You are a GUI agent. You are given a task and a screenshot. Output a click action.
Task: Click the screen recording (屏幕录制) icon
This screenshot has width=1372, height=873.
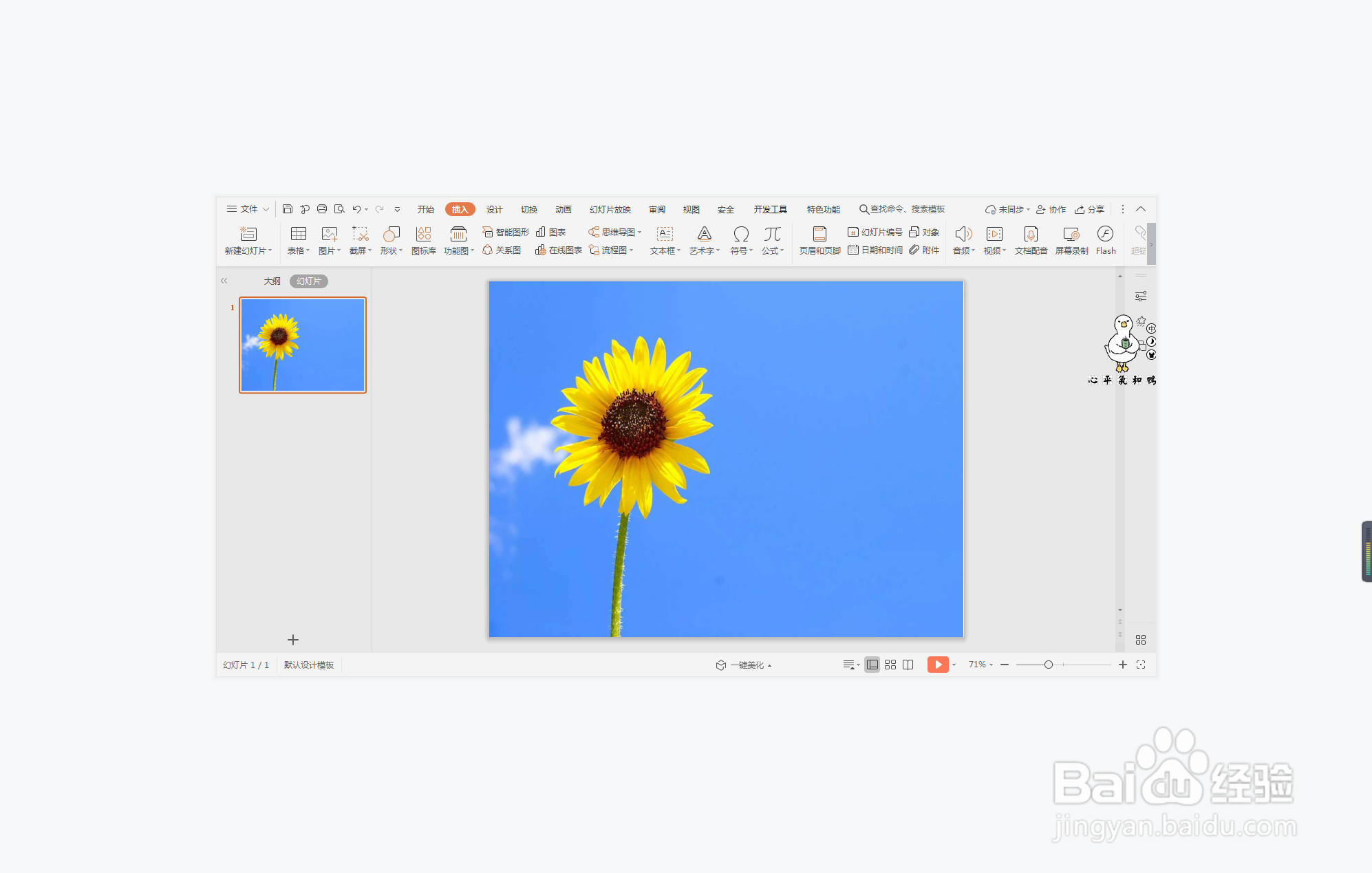[x=1071, y=235]
